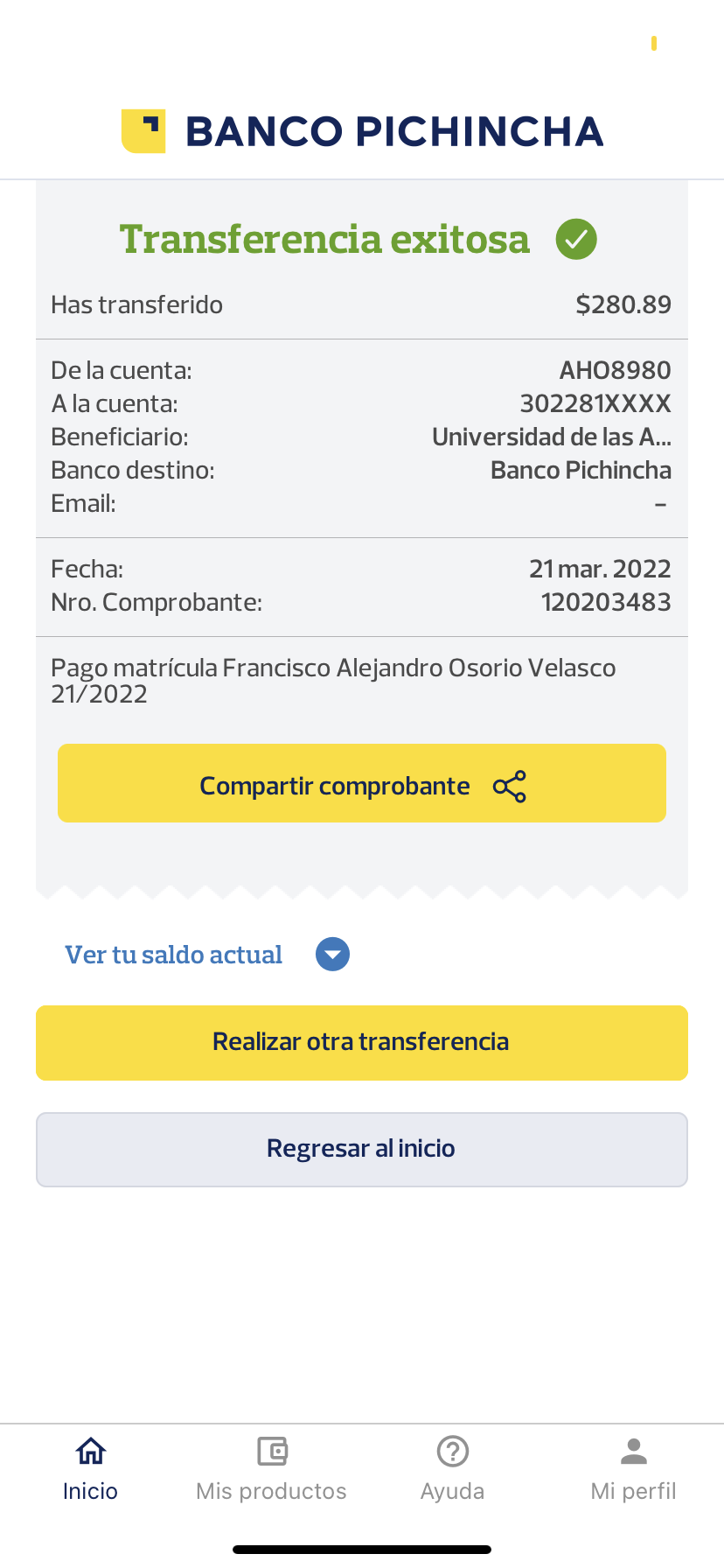724x1568 pixels.
Task: Open the Mi perfil person icon
Action: click(x=634, y=1452)
